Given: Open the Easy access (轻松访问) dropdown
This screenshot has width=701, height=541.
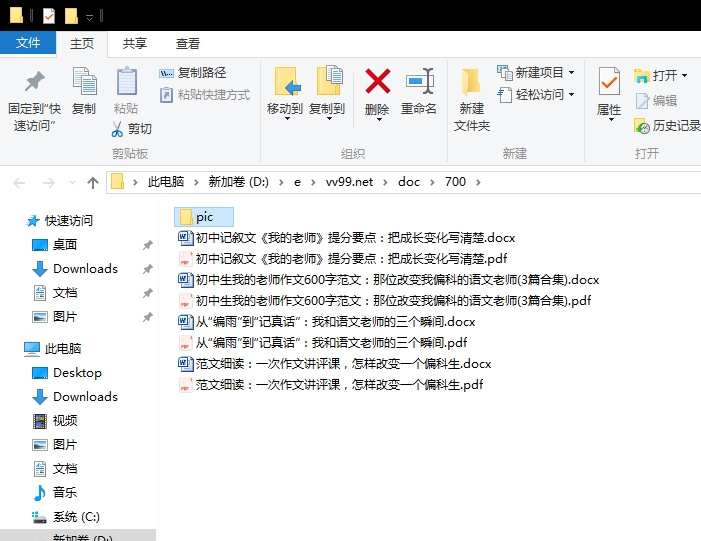Looking at the screenshot, I should 536,95.
